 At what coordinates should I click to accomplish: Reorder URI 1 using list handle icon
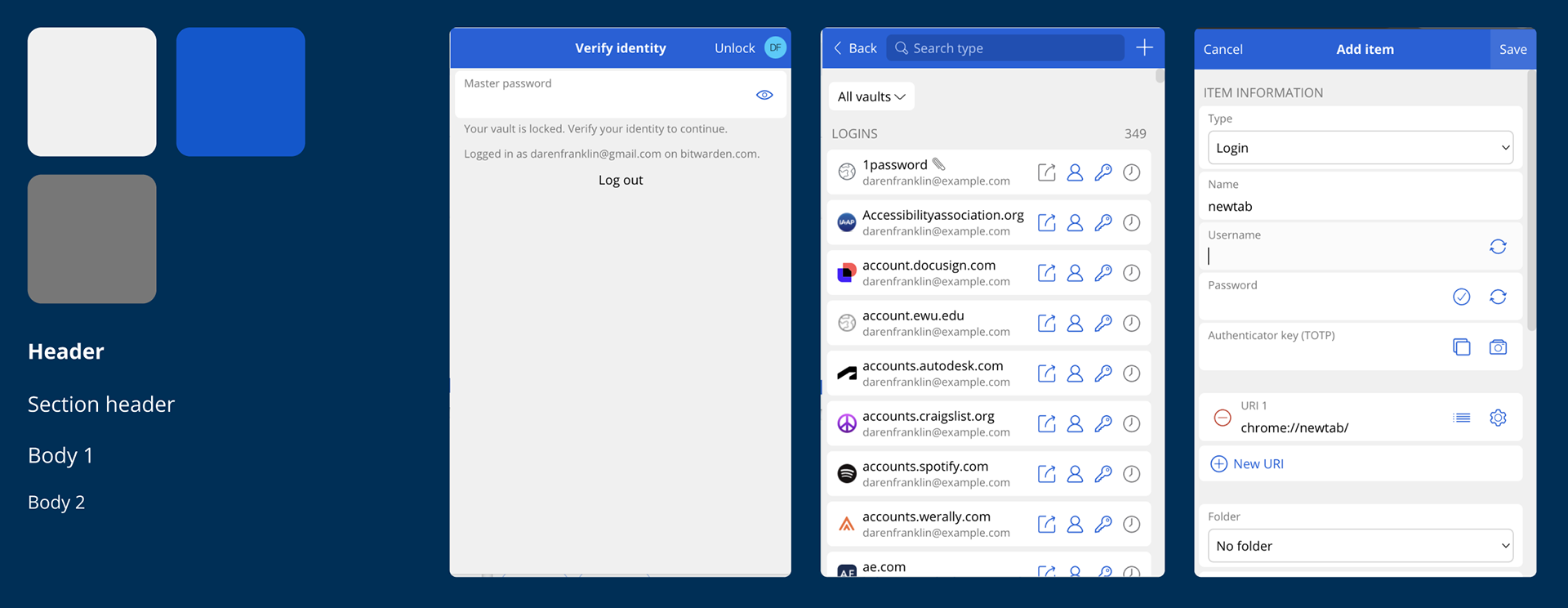[x=1462, y=418]
